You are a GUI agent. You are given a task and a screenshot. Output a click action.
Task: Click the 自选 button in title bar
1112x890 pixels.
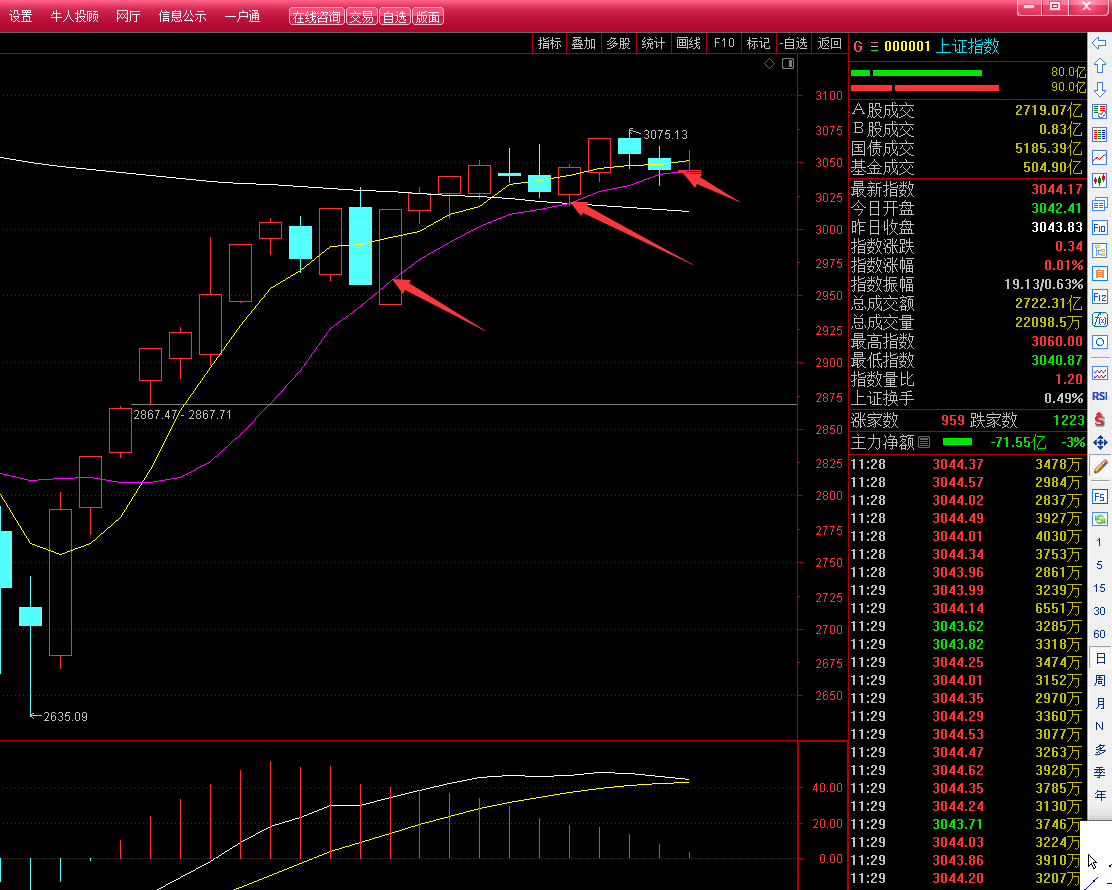(394, 17)
